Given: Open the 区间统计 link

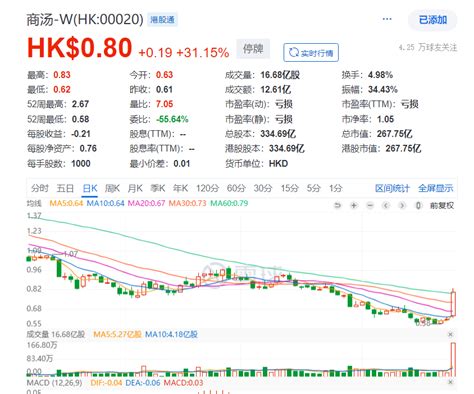Looking at the screenshot, I should (392, 189).
